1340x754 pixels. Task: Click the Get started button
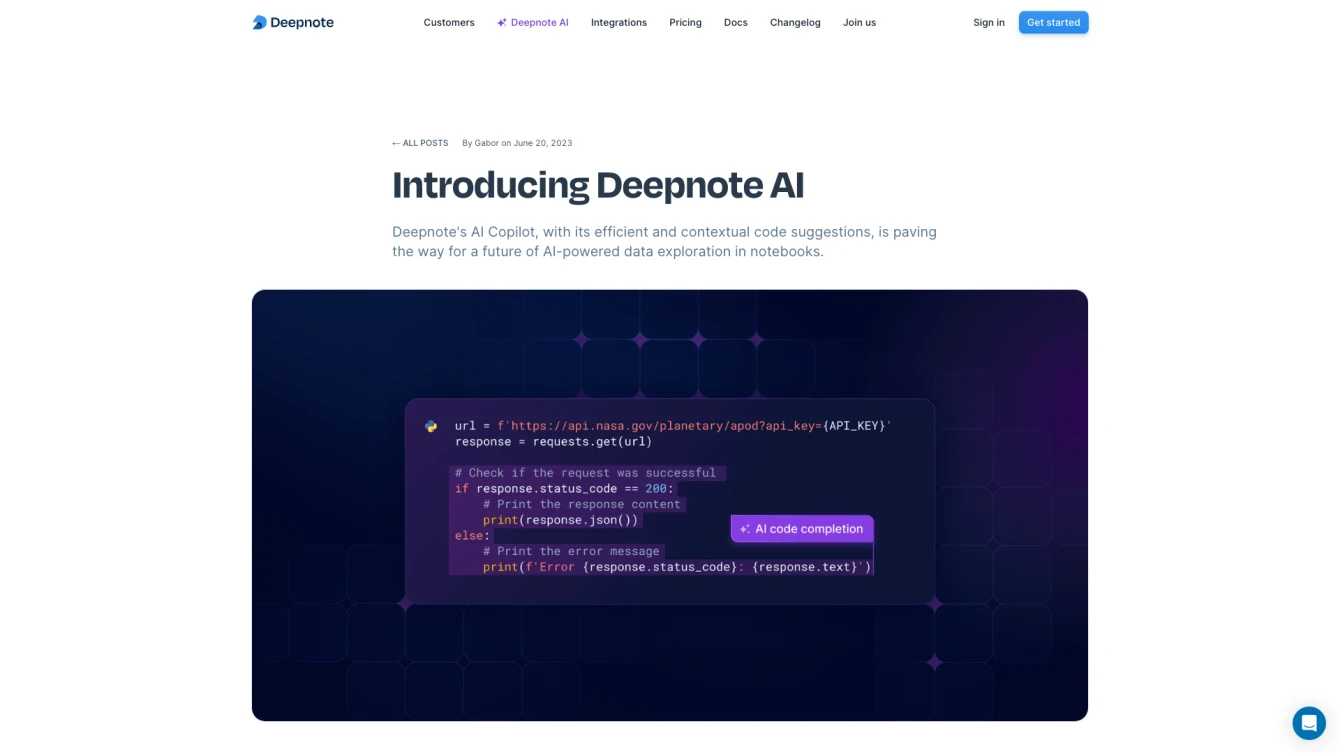click(1053, 22)
